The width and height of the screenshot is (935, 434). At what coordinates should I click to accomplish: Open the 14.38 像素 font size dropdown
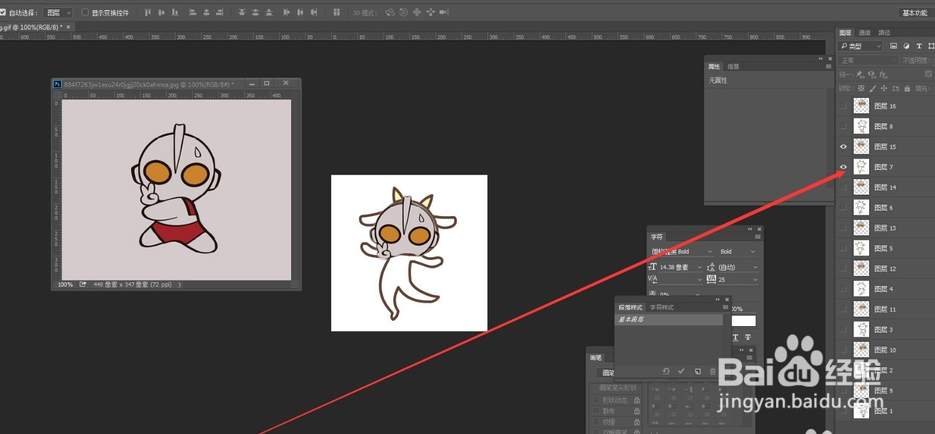click(x=680, y=267)
